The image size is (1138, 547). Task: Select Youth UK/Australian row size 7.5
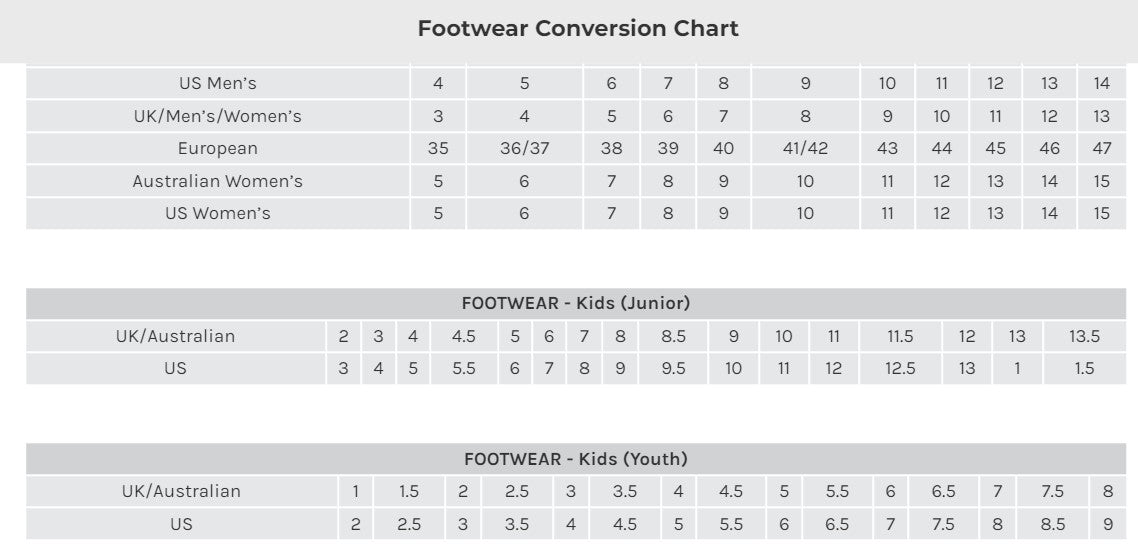1052,491
